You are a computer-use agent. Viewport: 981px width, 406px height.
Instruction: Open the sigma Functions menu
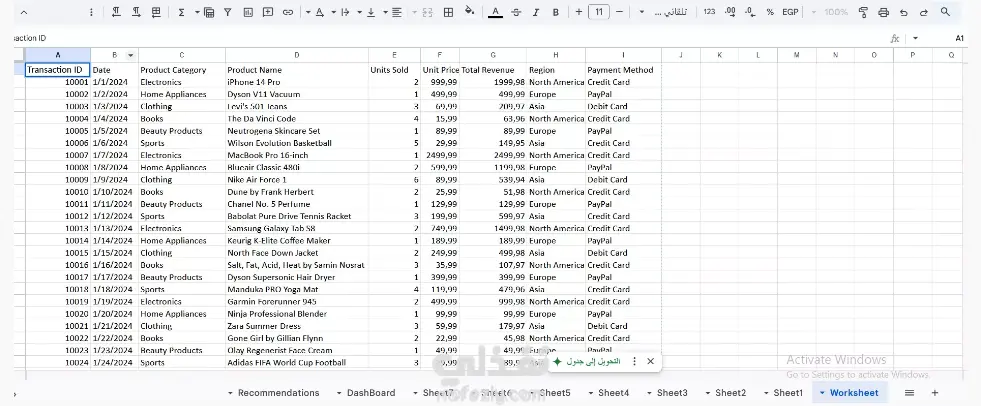click(x=181, y=12)
